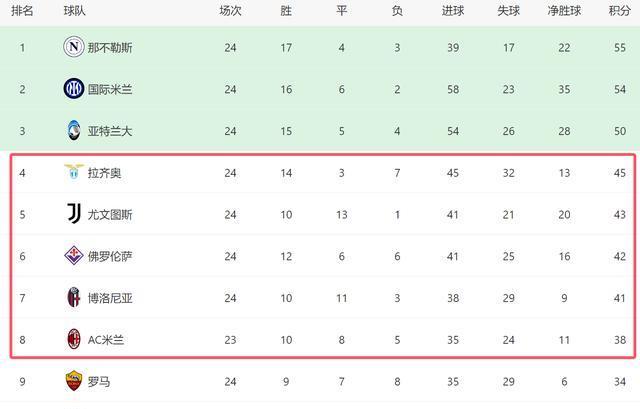The width and height of the screenshot is (640, 409).
Task: Open the 那不勒斯 team link
Action: click(109, 47)
